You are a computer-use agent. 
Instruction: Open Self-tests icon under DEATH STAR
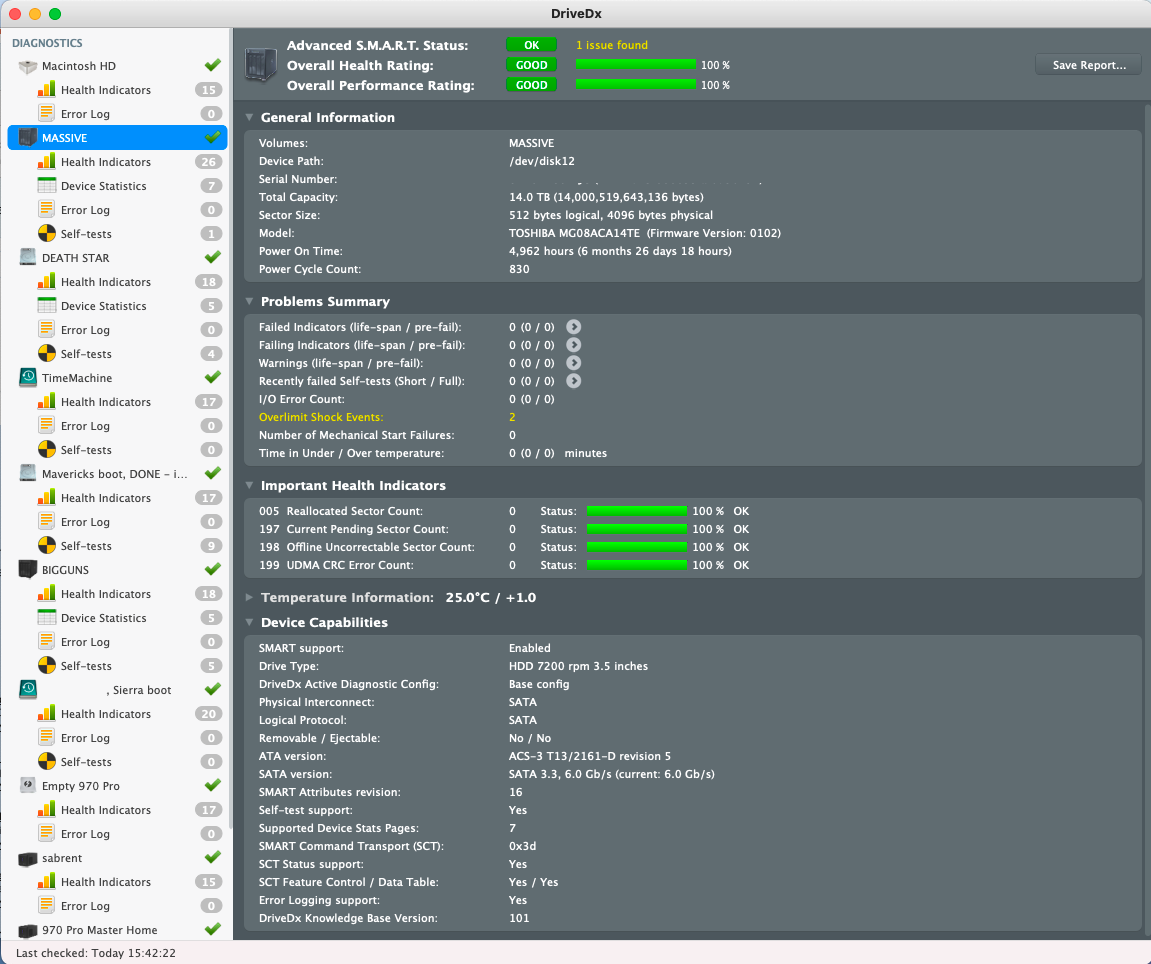46,354
